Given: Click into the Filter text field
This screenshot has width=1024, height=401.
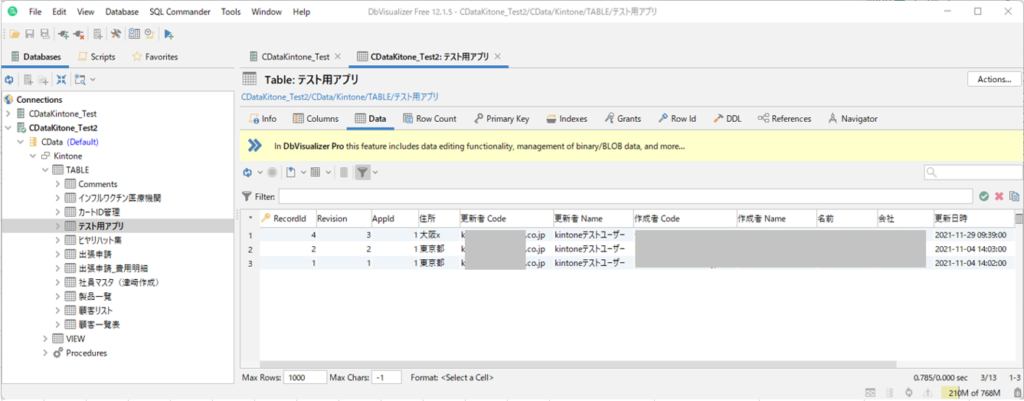Looking at the screenshot, I should tap(626, 196).
